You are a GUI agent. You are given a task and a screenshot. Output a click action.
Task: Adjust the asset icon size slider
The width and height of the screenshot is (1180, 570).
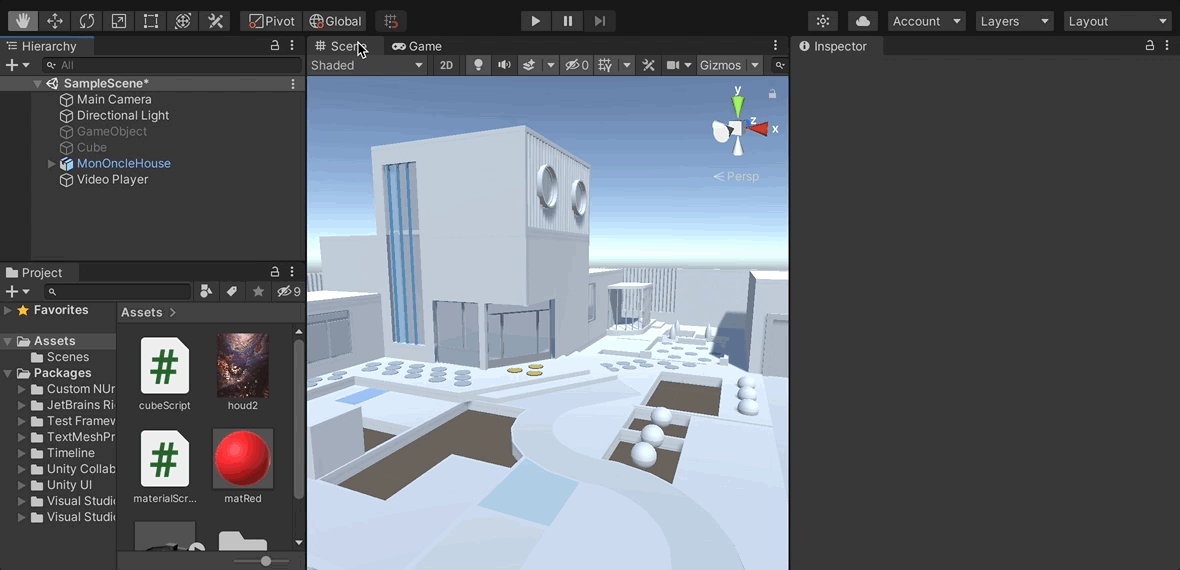(265, 561)
